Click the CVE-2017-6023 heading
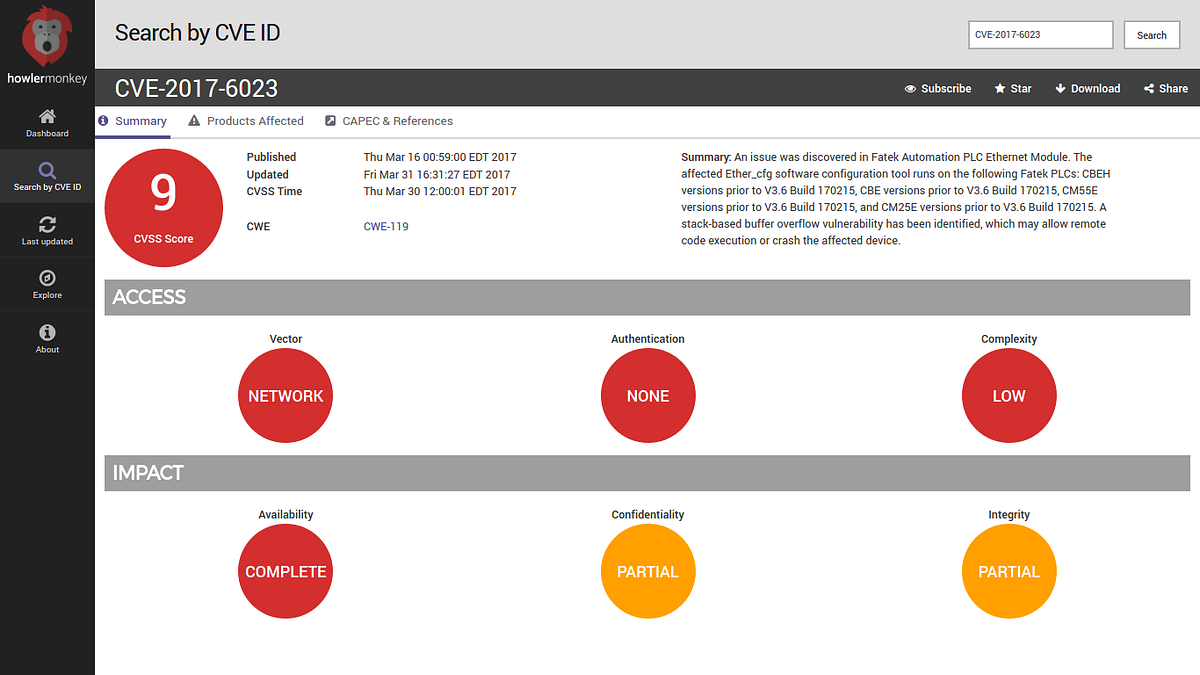This screenshot has height=675, width=1200. pyautogui.click(x=196, y=88)
